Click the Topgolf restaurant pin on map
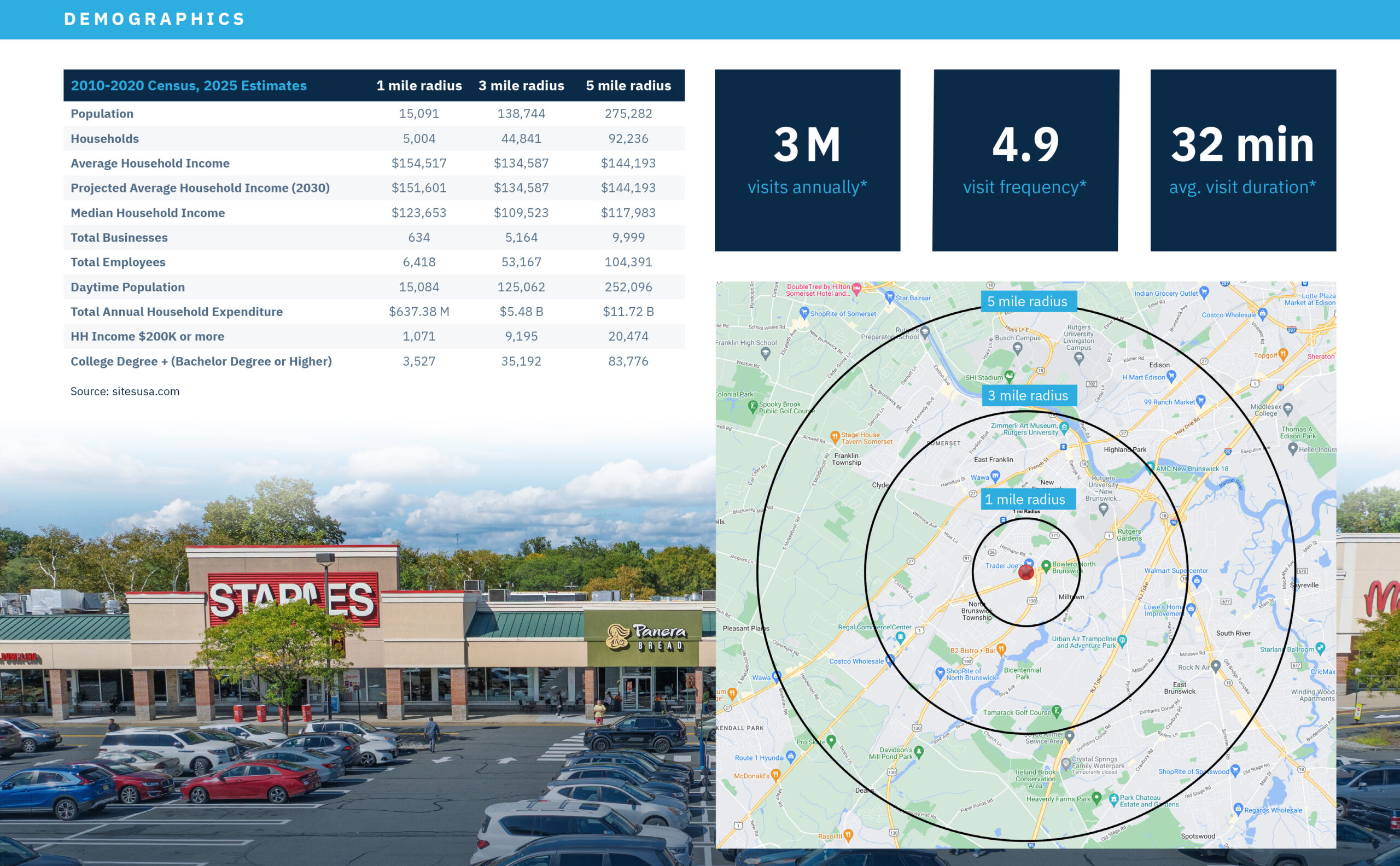This screenshot has width=1400, height=866. 1283,354
